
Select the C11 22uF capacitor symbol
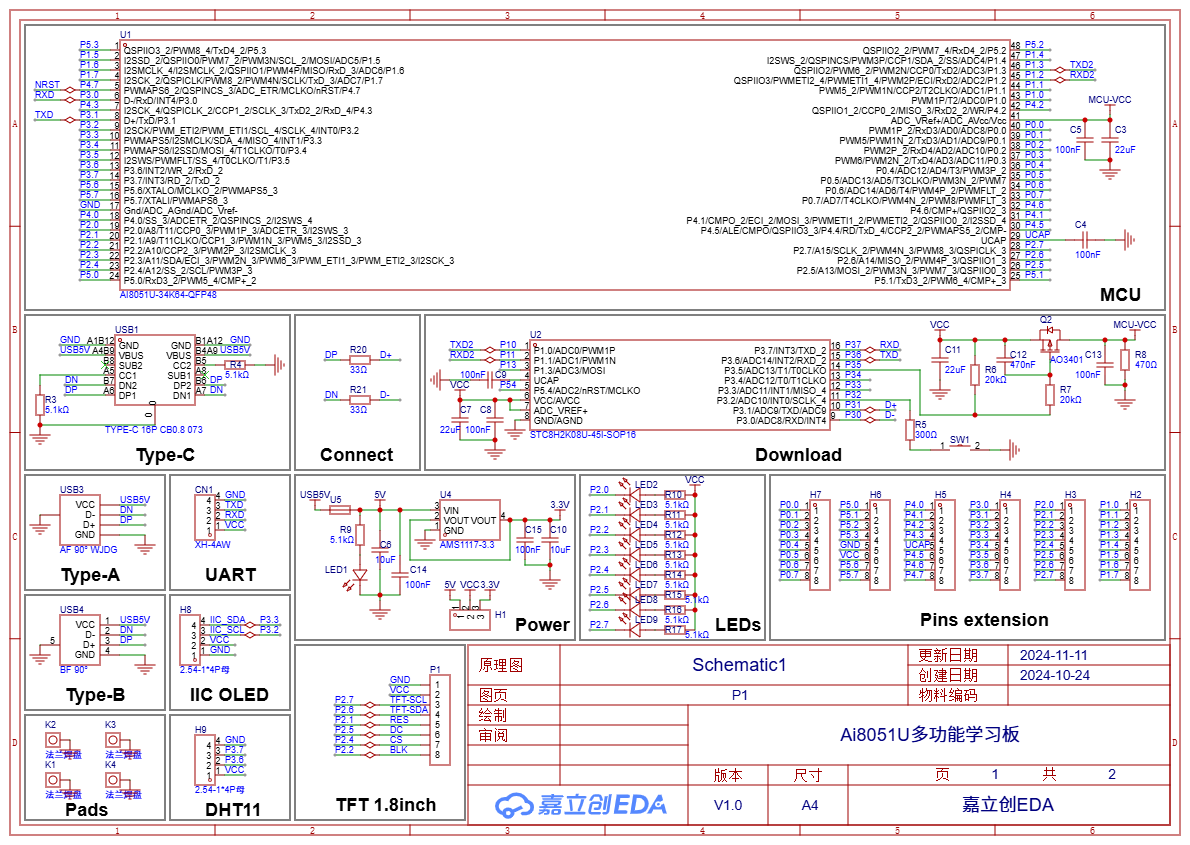point(940,363)
